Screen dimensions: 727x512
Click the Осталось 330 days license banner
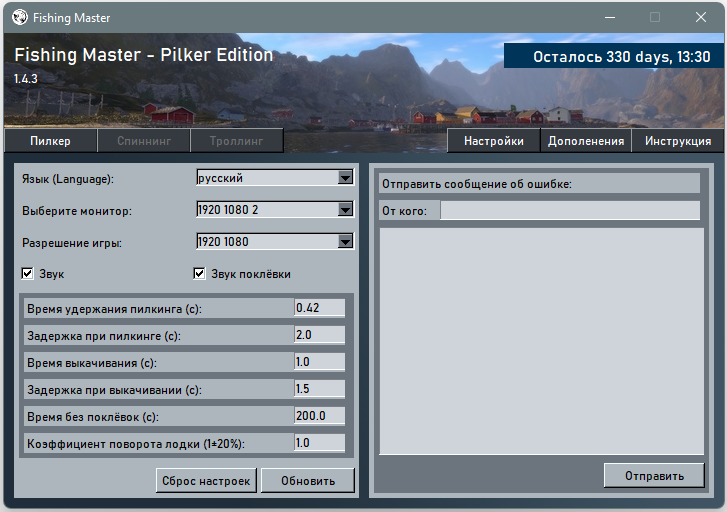(x=613, y=56)
